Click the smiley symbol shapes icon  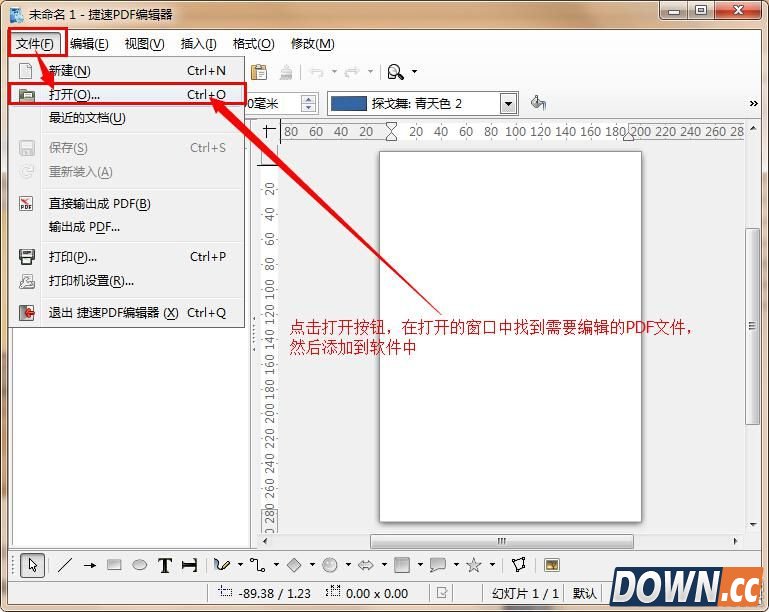pos(330,565)
